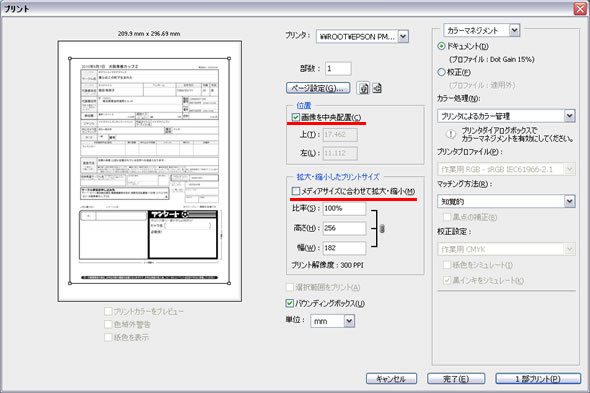Viewport: 590px width, 393px height.
Task: Toggle 画像を中央配置 checkbox
Action: tap(296, 117)
